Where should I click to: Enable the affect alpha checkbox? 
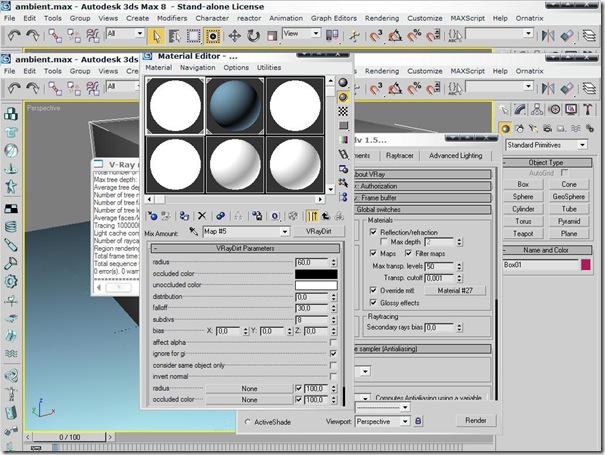(333, 342)
